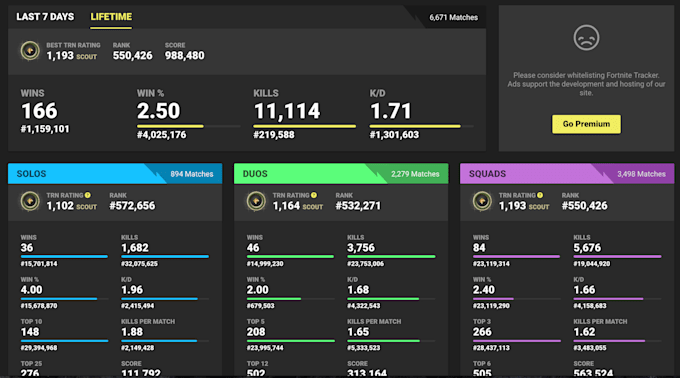Click the Solos Win % value 4.00
This screenshot has width=680, height=378.
pos(32,290)
